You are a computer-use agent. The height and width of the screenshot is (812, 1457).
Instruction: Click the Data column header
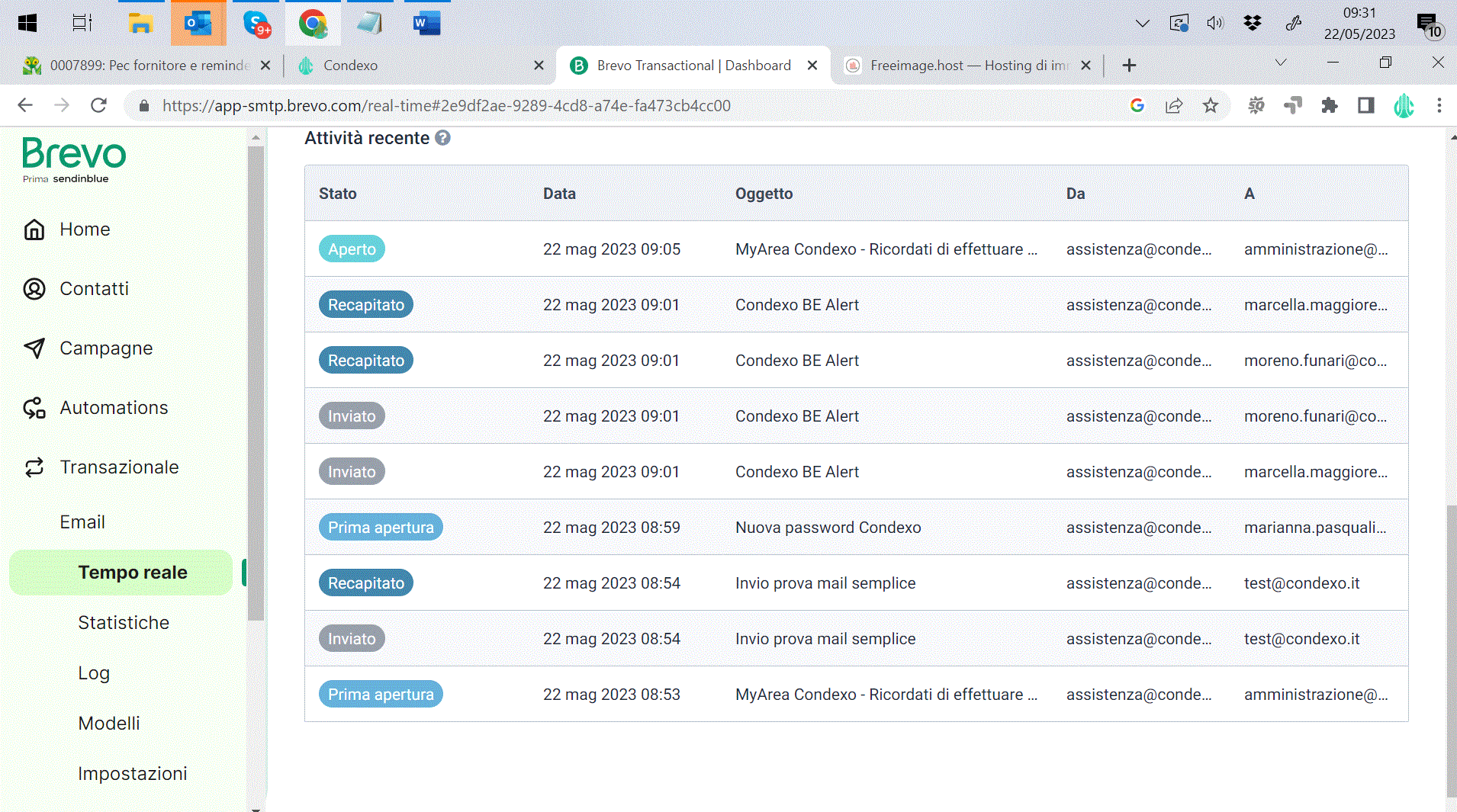tap(559, 194)
